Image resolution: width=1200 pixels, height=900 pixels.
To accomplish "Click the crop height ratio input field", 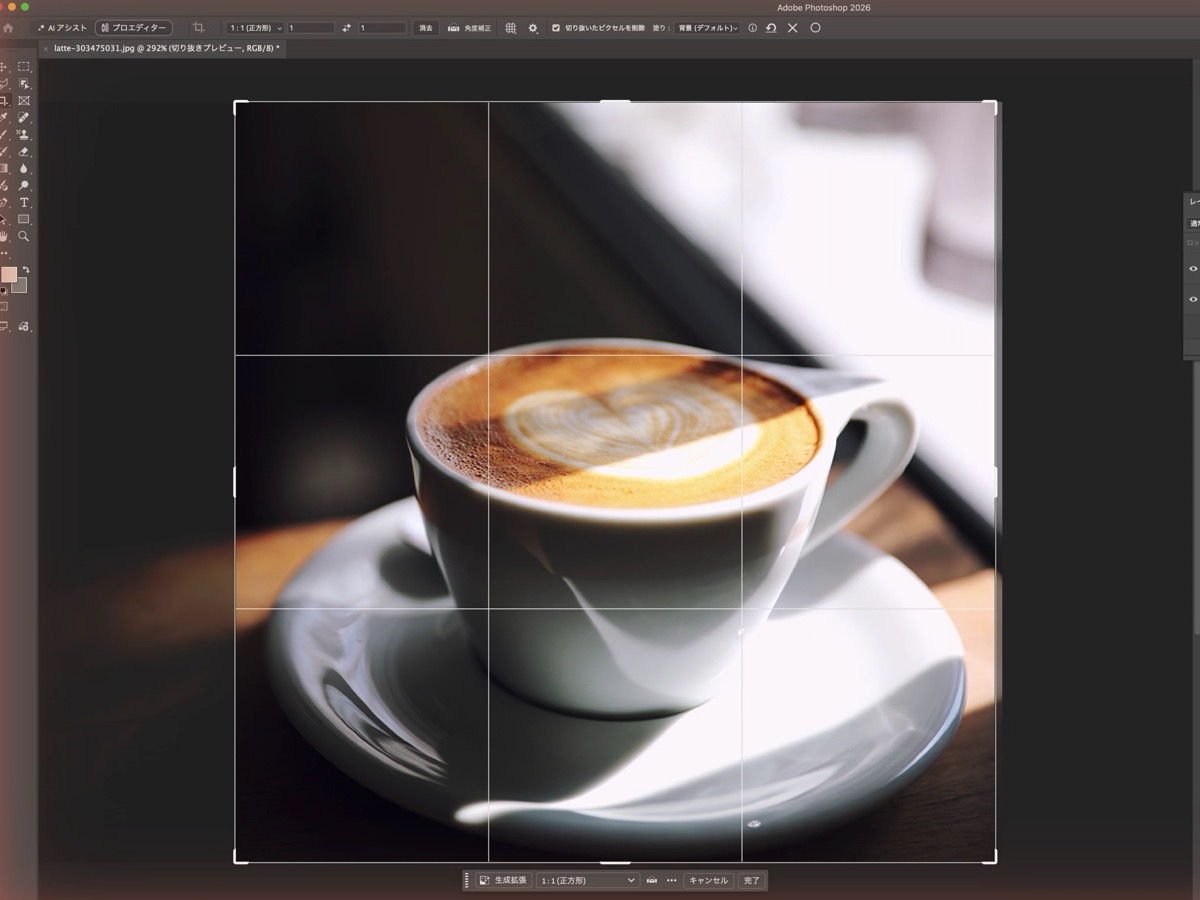I will click(383, 28).
